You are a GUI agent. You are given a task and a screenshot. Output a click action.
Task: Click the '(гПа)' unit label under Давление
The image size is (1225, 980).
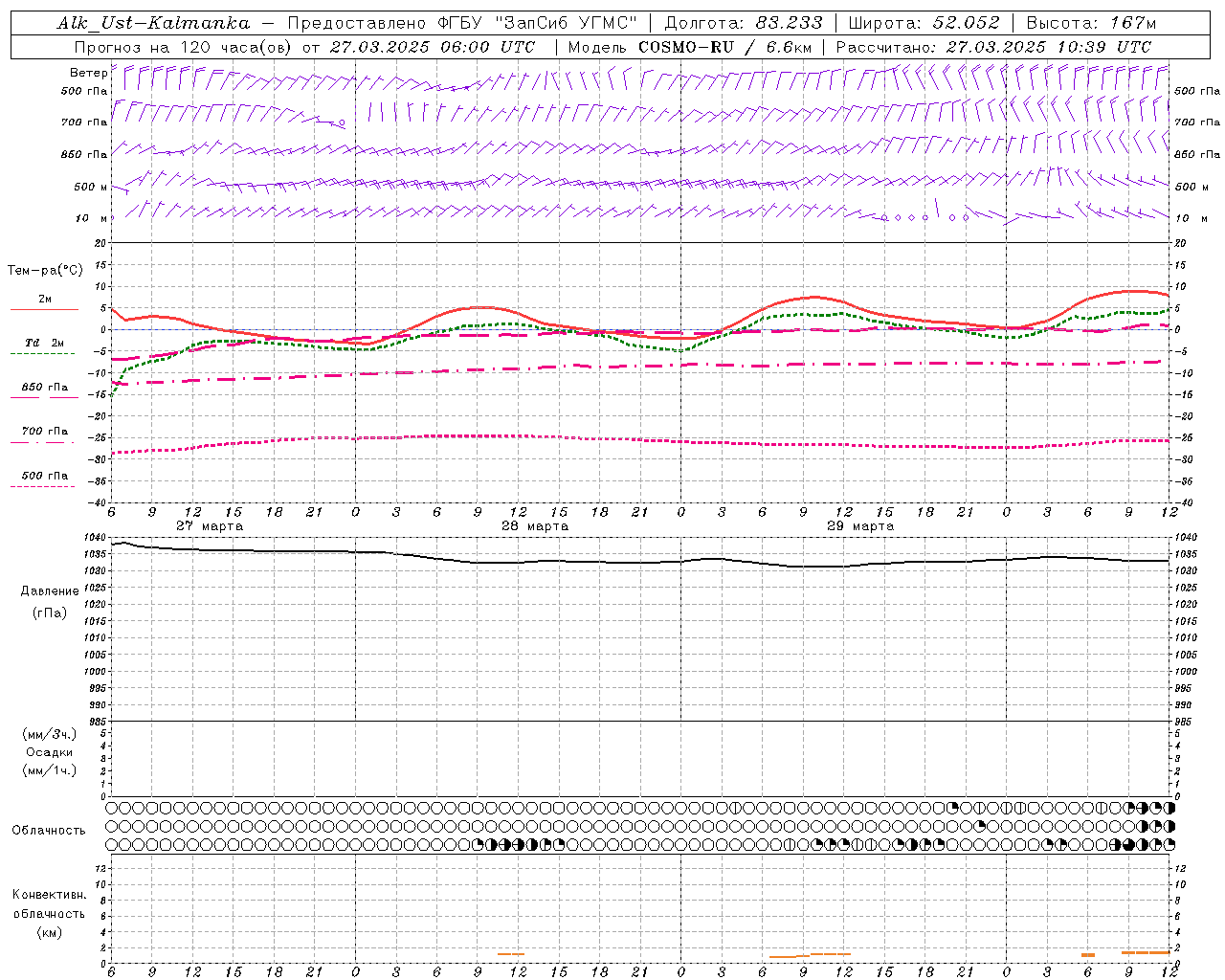50,612
